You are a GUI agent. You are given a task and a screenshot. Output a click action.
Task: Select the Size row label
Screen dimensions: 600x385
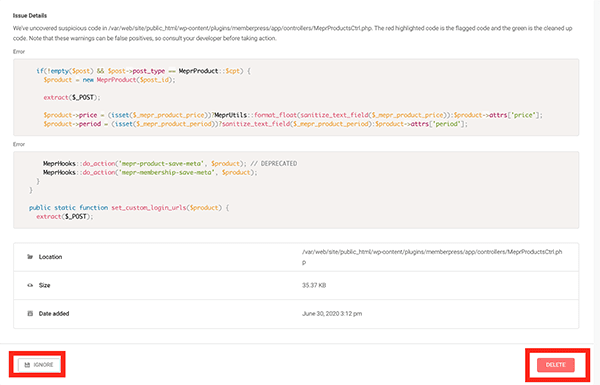point(44,285)
